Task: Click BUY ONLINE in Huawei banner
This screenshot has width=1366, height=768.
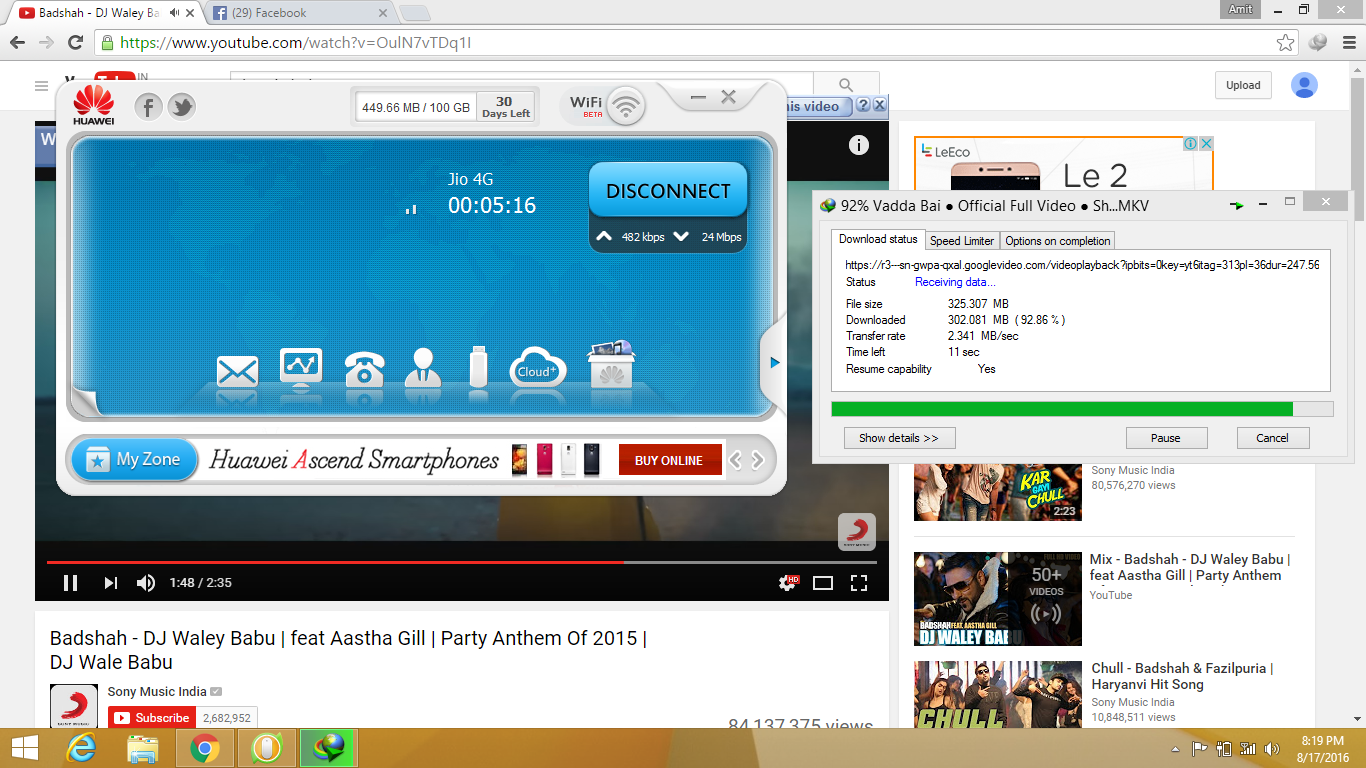Action: 669,460
